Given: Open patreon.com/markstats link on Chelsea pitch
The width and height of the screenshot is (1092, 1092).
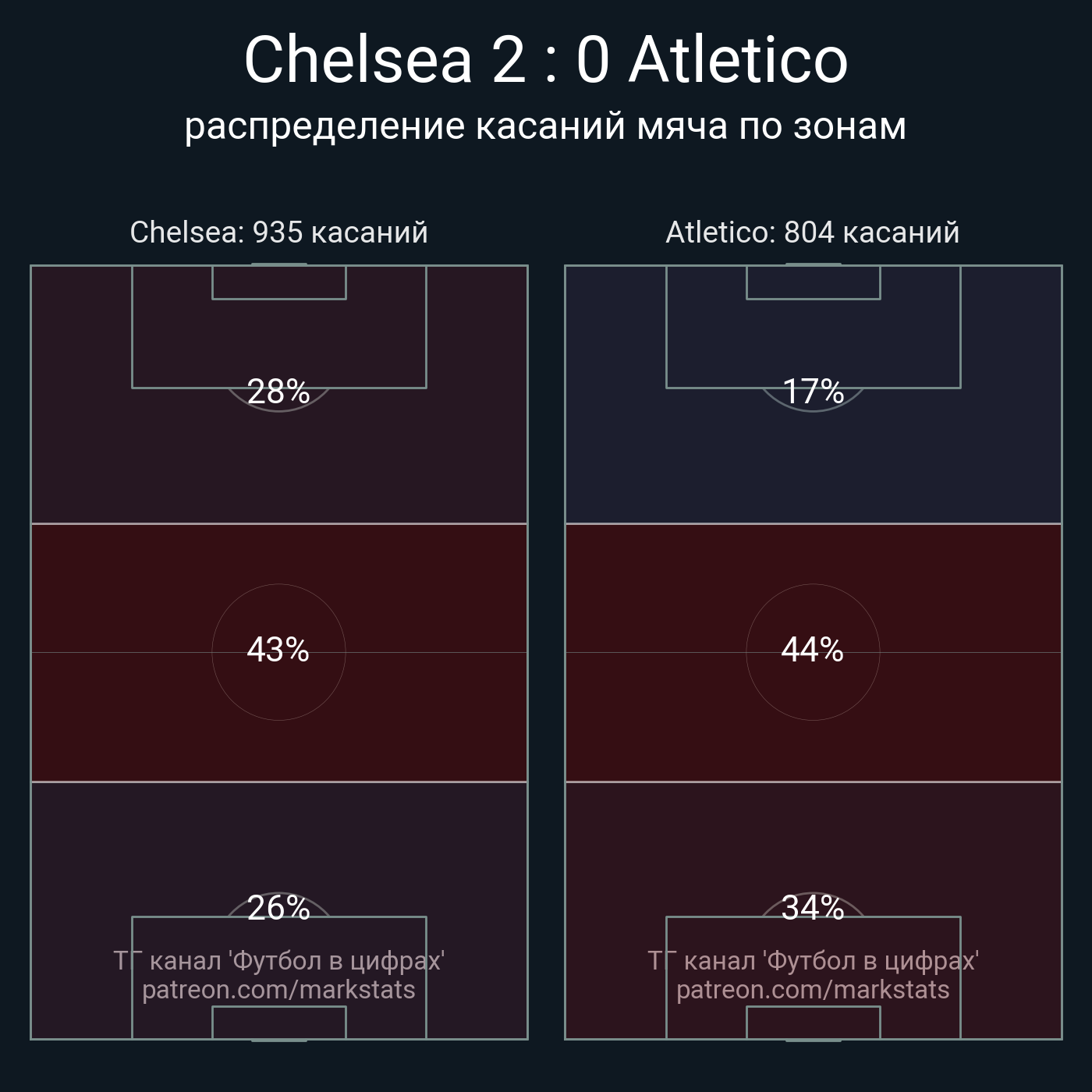Looking at the screenshot, I should coord(278,990).
